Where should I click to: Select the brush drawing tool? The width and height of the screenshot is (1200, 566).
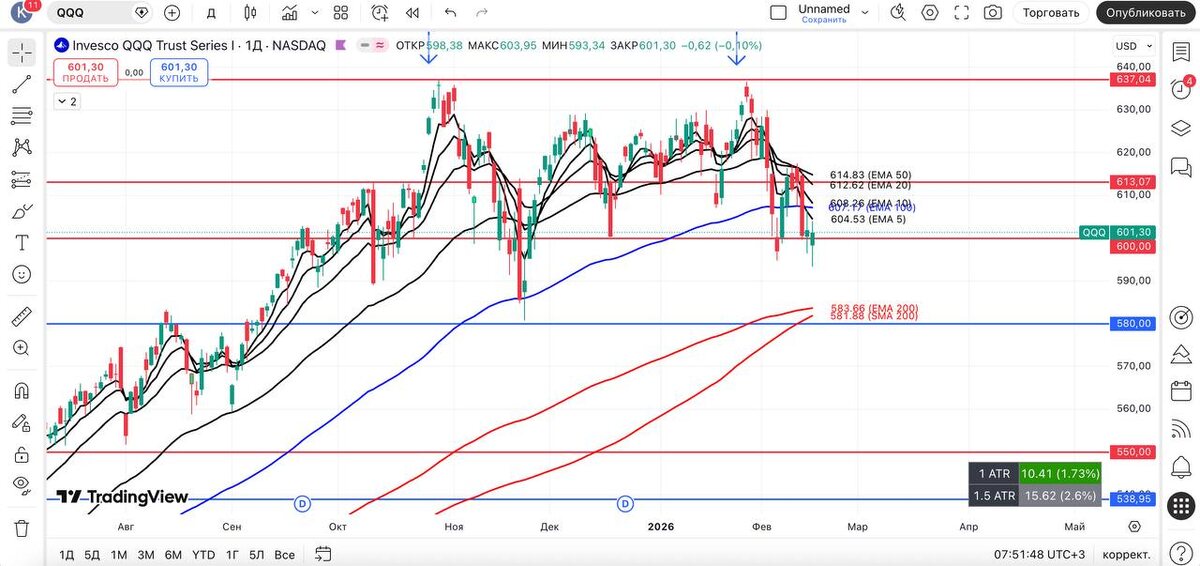pyautogui.click(x=21, y=212)
